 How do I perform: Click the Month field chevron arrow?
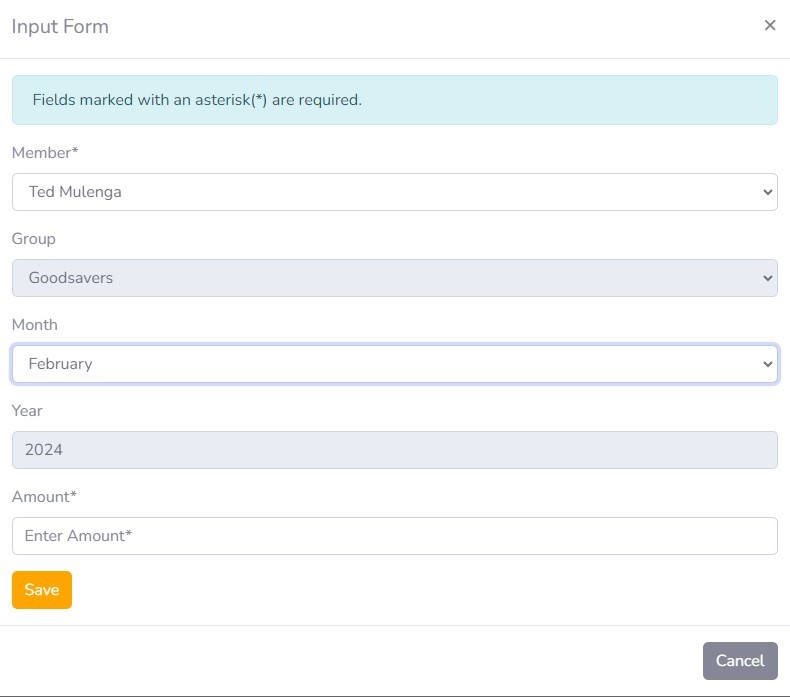tap(767, 364)
